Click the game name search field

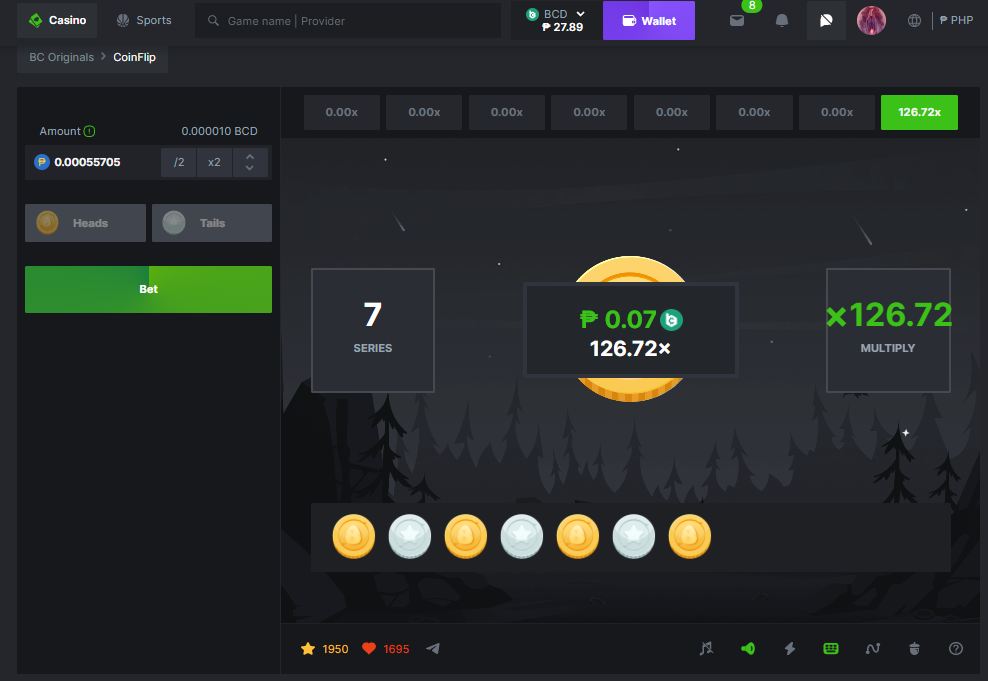pos(348,21)
